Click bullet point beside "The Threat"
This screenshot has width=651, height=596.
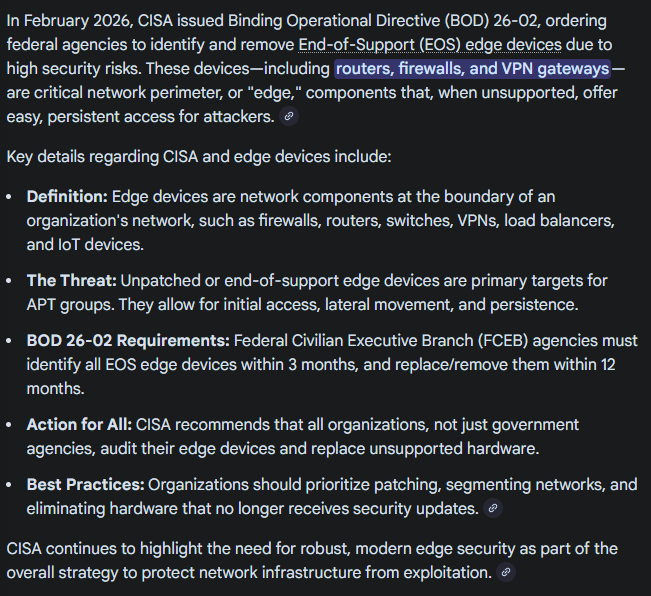coord(9,281)
